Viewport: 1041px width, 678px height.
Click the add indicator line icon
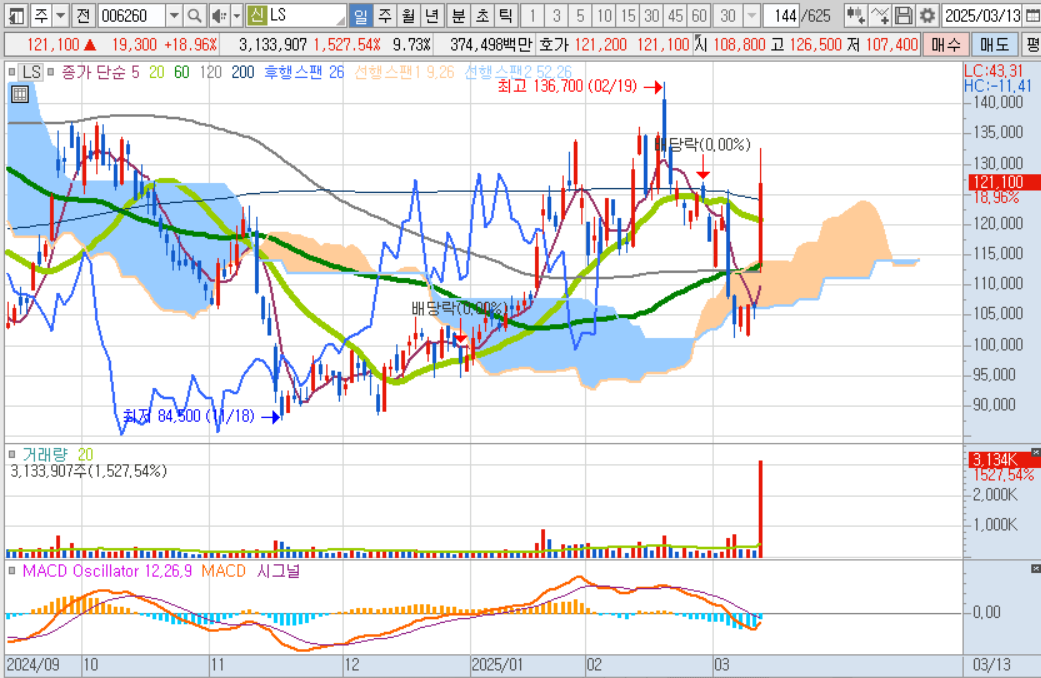pyautogui.click(x=880, y=15)
